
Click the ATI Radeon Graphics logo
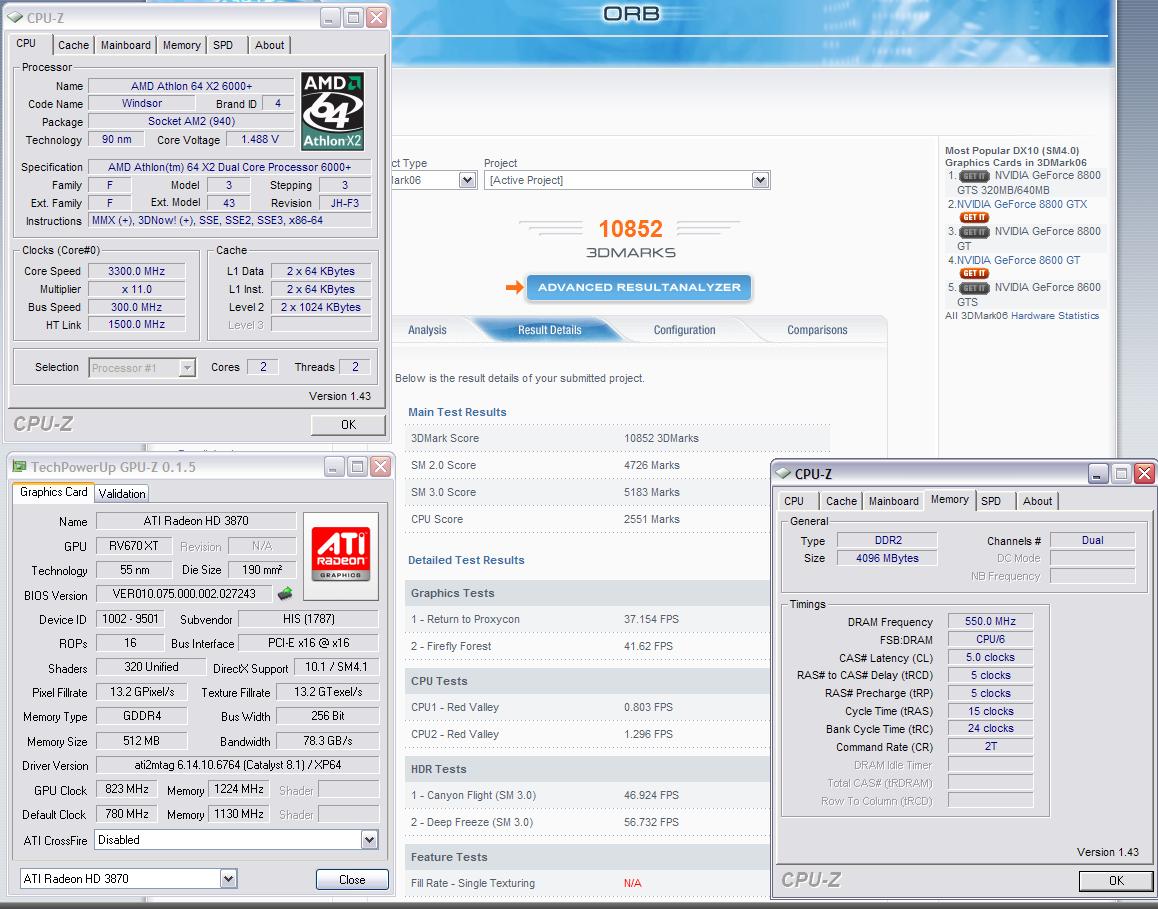coord(340,555)
